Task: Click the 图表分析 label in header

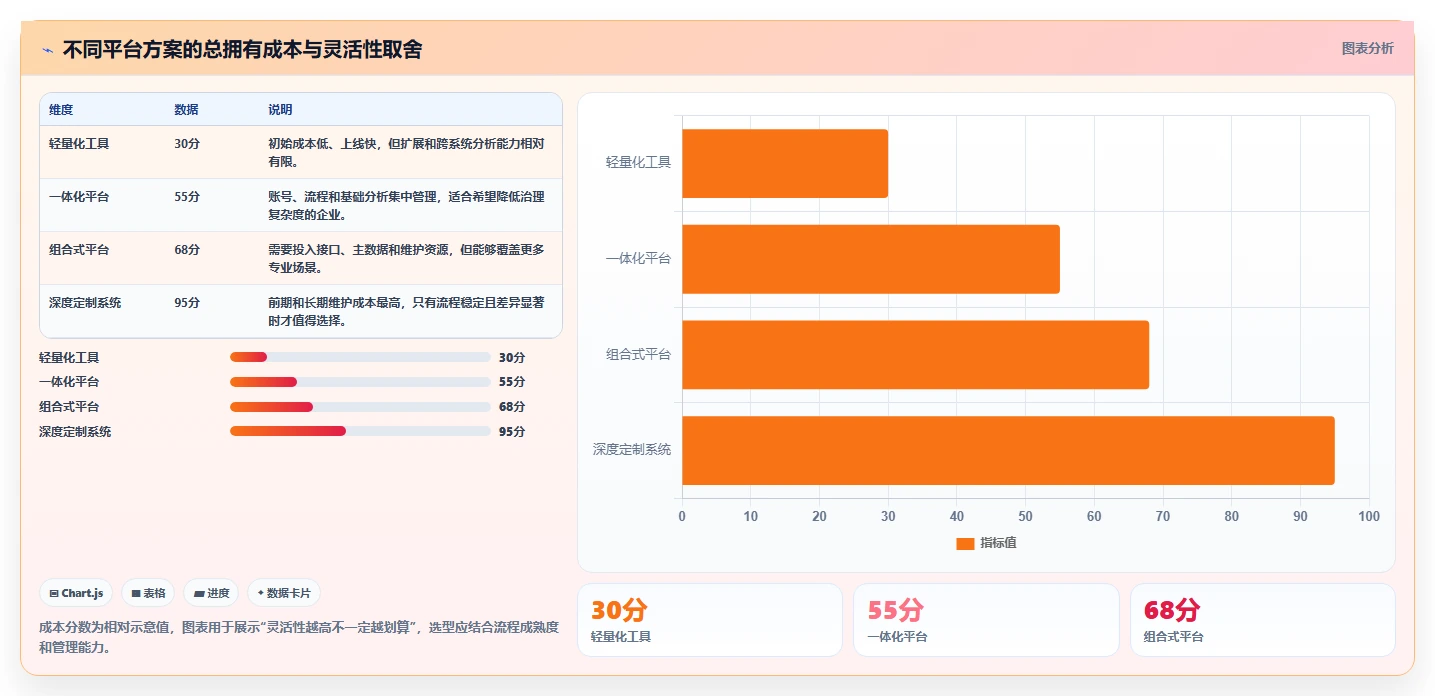Action: click(x=1367, y=48)
